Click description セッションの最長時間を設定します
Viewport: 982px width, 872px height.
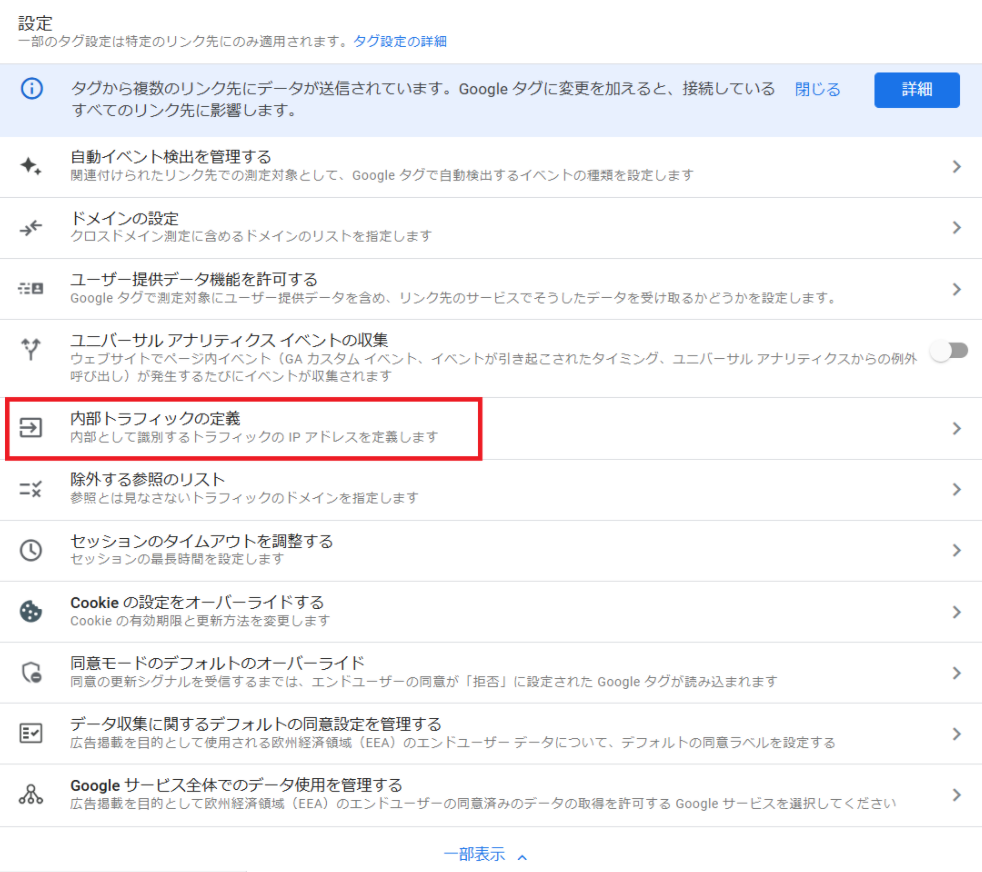[177, 559]
